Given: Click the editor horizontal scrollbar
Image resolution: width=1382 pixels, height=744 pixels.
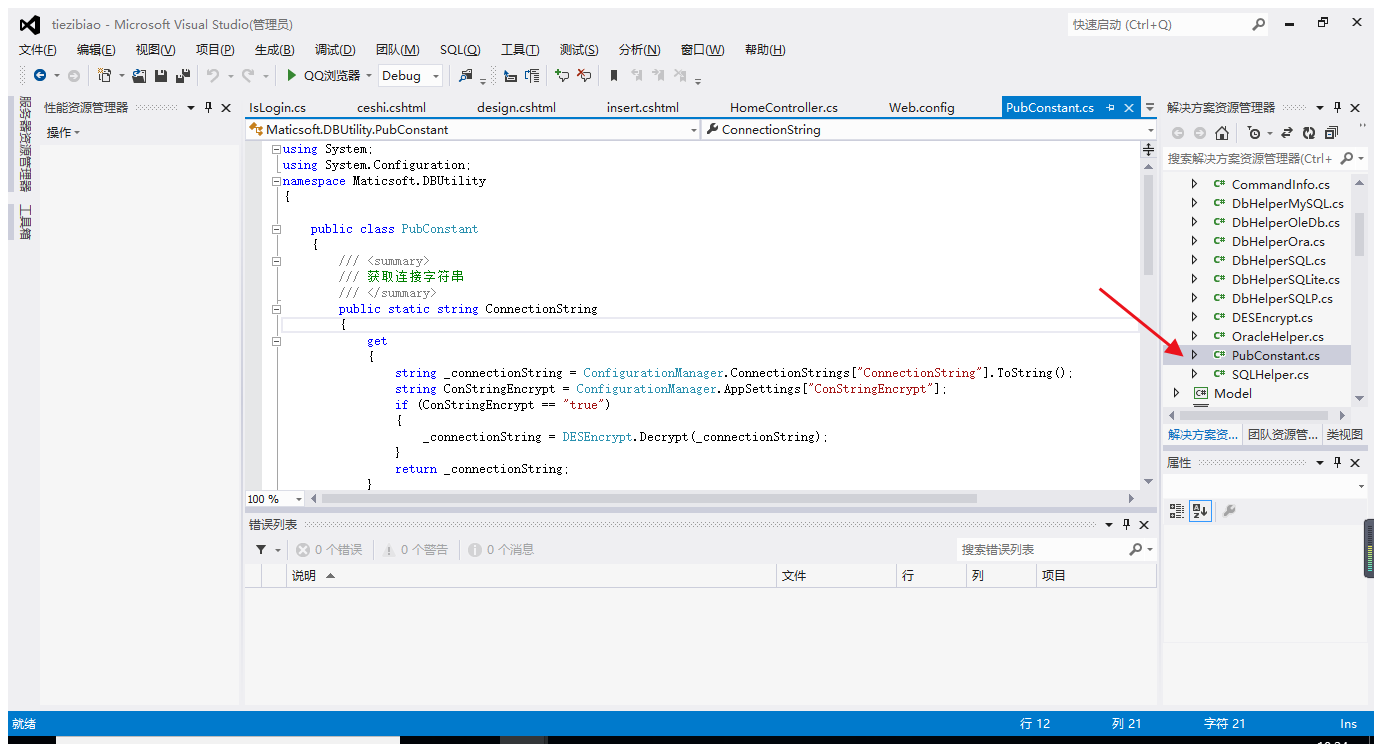Looking at the screenshot, I should (x=648, y=498).
